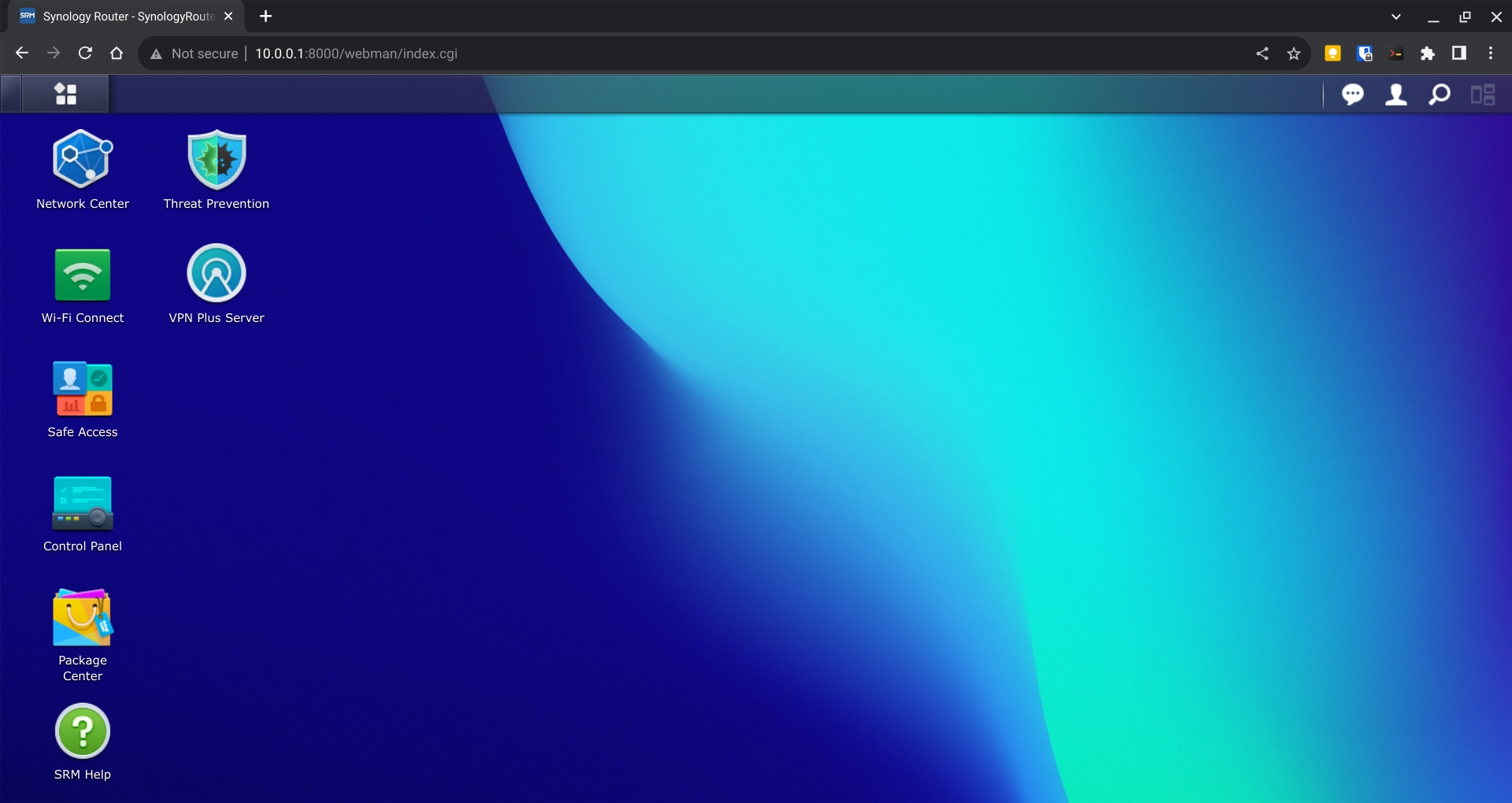Open the SRM search magnifier
Viewport: 1512px width, 803px height.
coord(1440,94)
